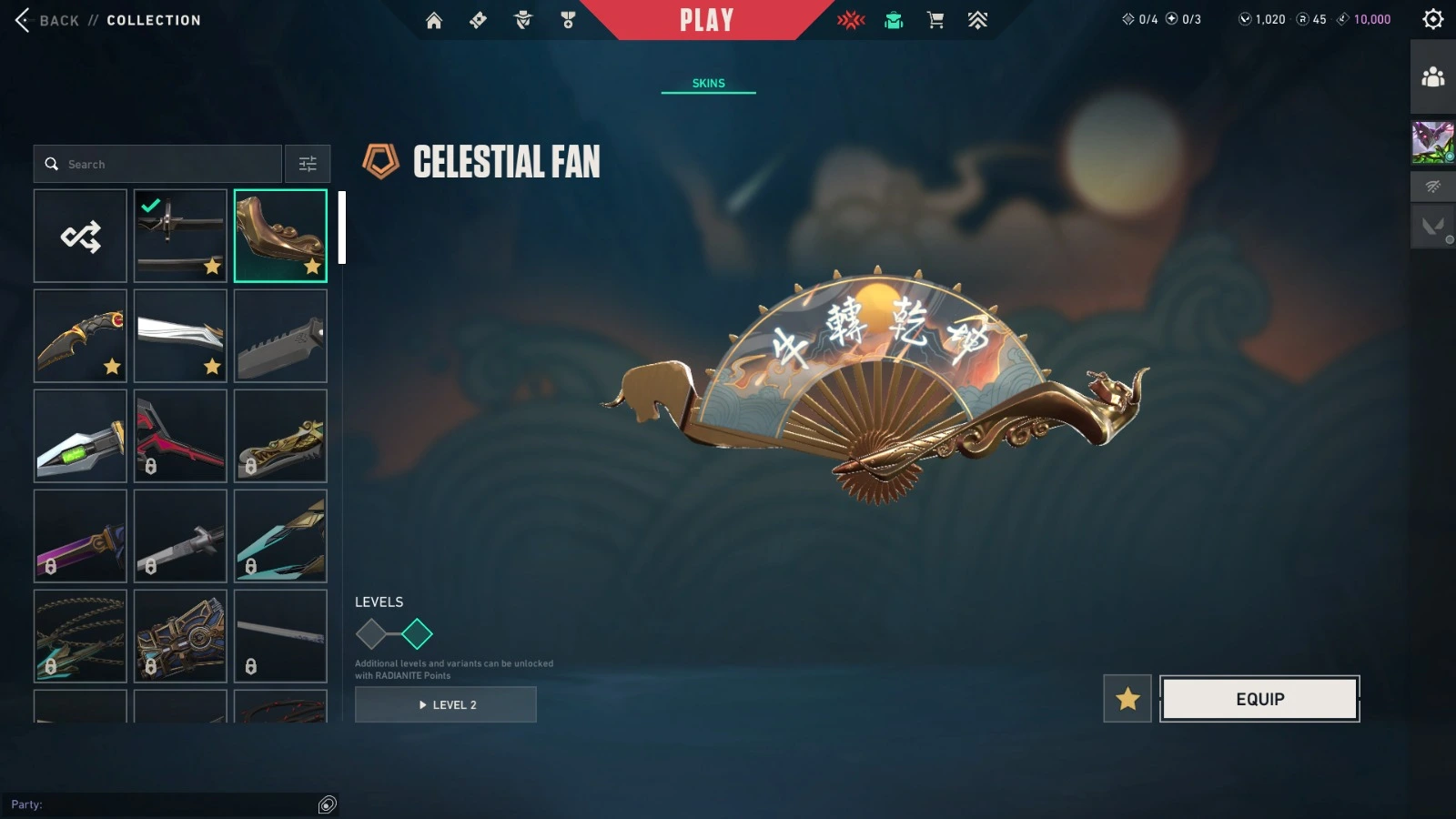Equip the Celestial Fan skin
The height and width of the screenshot is (819, 1456).
tap(1260, 699)
